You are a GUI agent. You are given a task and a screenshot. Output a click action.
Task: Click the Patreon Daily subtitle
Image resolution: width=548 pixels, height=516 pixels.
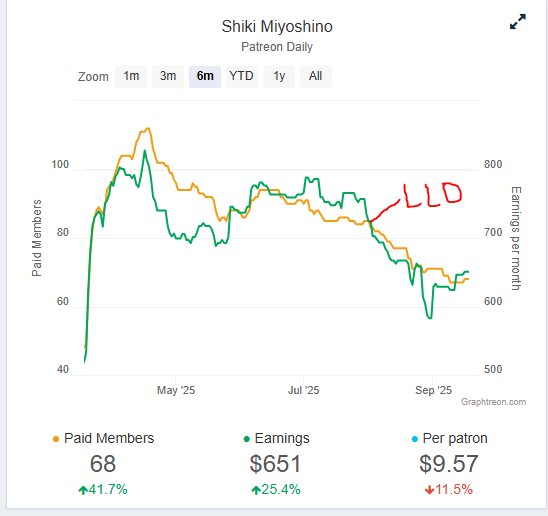277,47
